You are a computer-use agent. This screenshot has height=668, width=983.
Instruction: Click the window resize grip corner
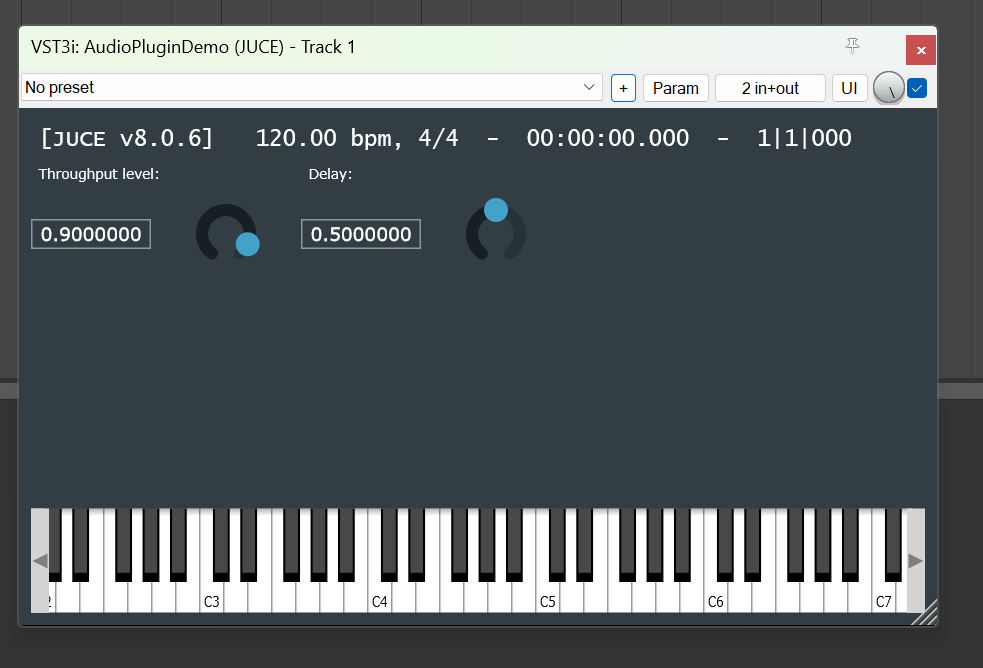[924, 612]
